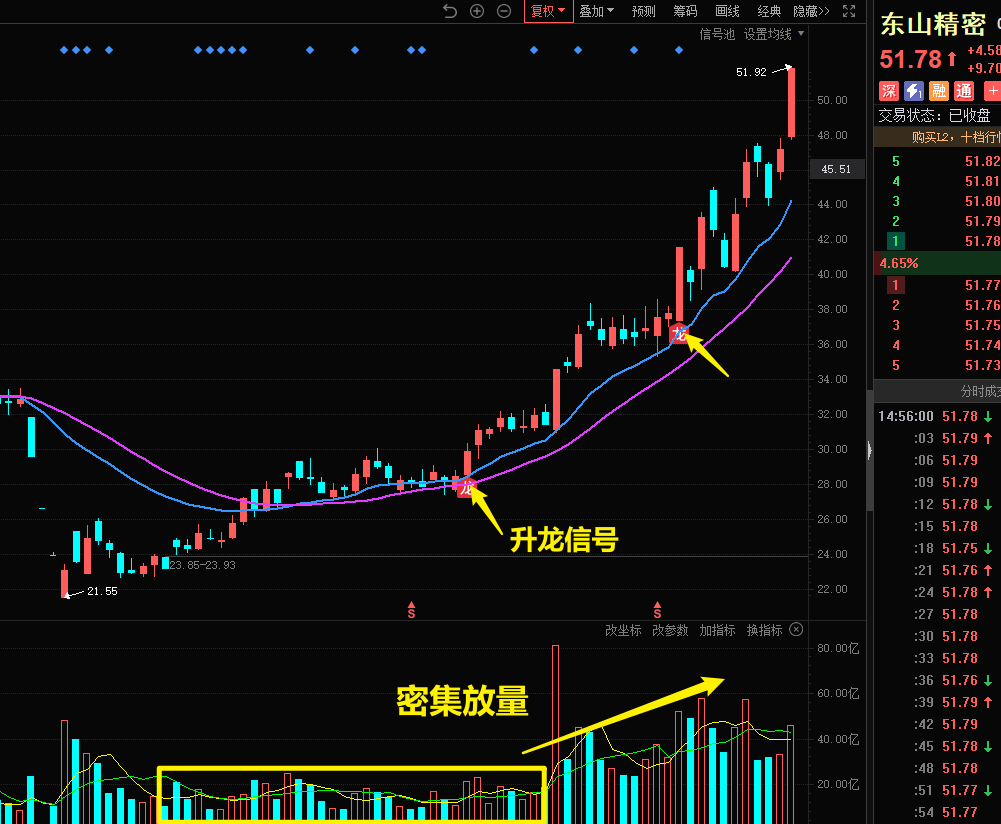Click the left red S marker on time axis
This screenshot has width=1001, height=824.
[411, 610]
